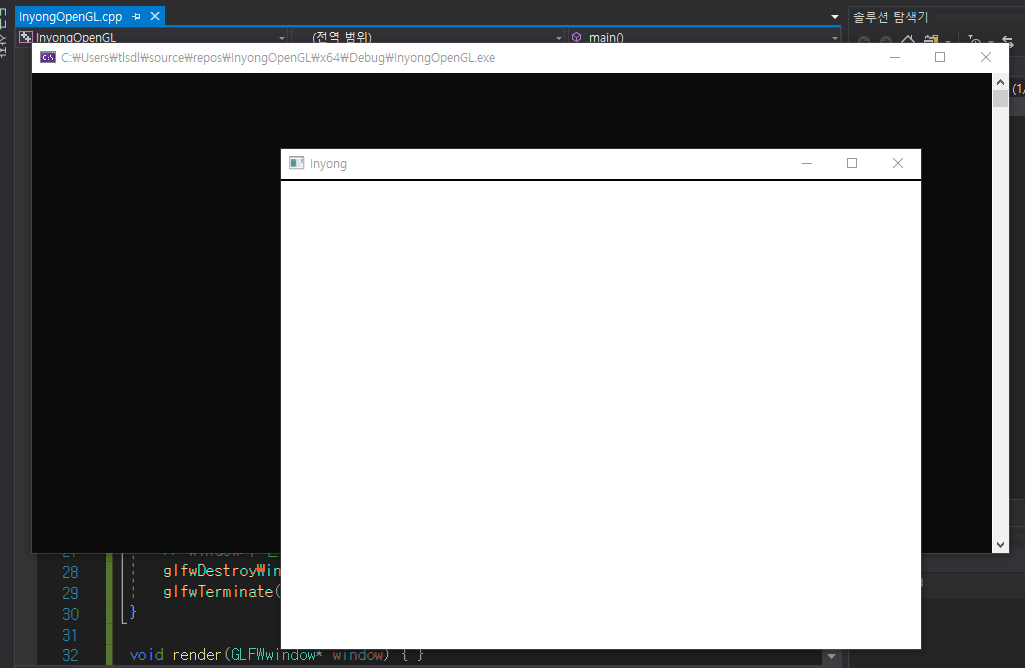This screenshot has width=1025, height=668.
Task: Minimize the Inyong OpenGL window
Action: (807, 163)
